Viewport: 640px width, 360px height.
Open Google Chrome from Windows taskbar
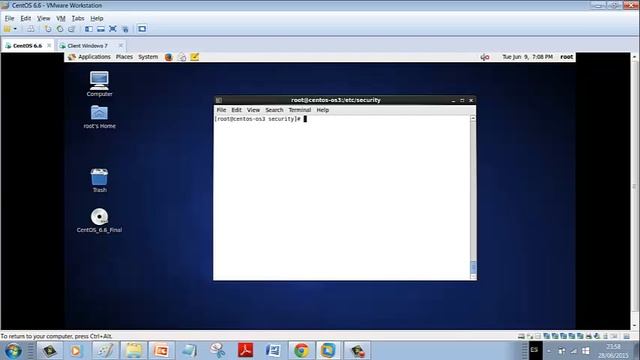click(301, 351)
